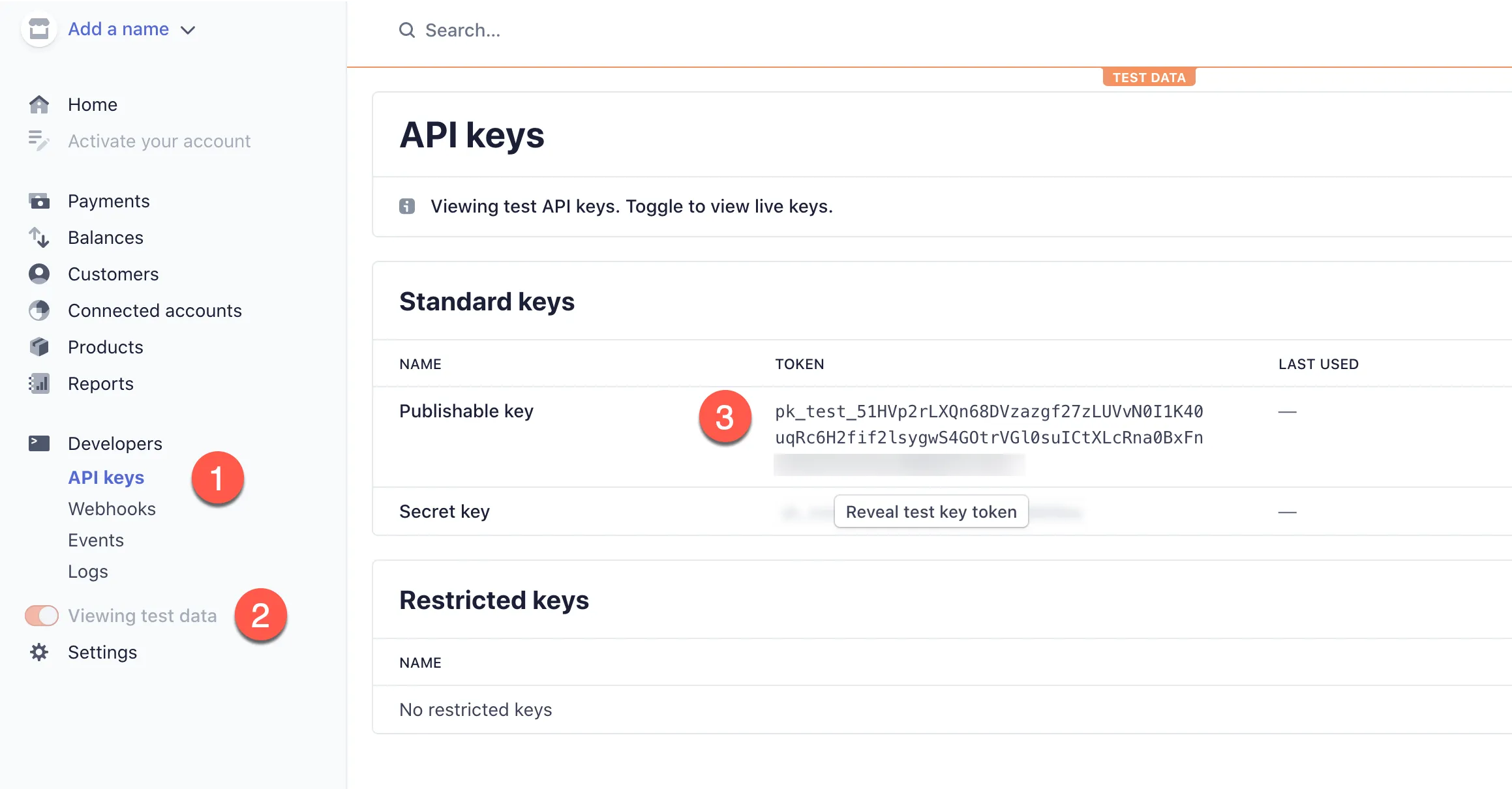Click the Balances icon in sidebar

pos(39,237)
